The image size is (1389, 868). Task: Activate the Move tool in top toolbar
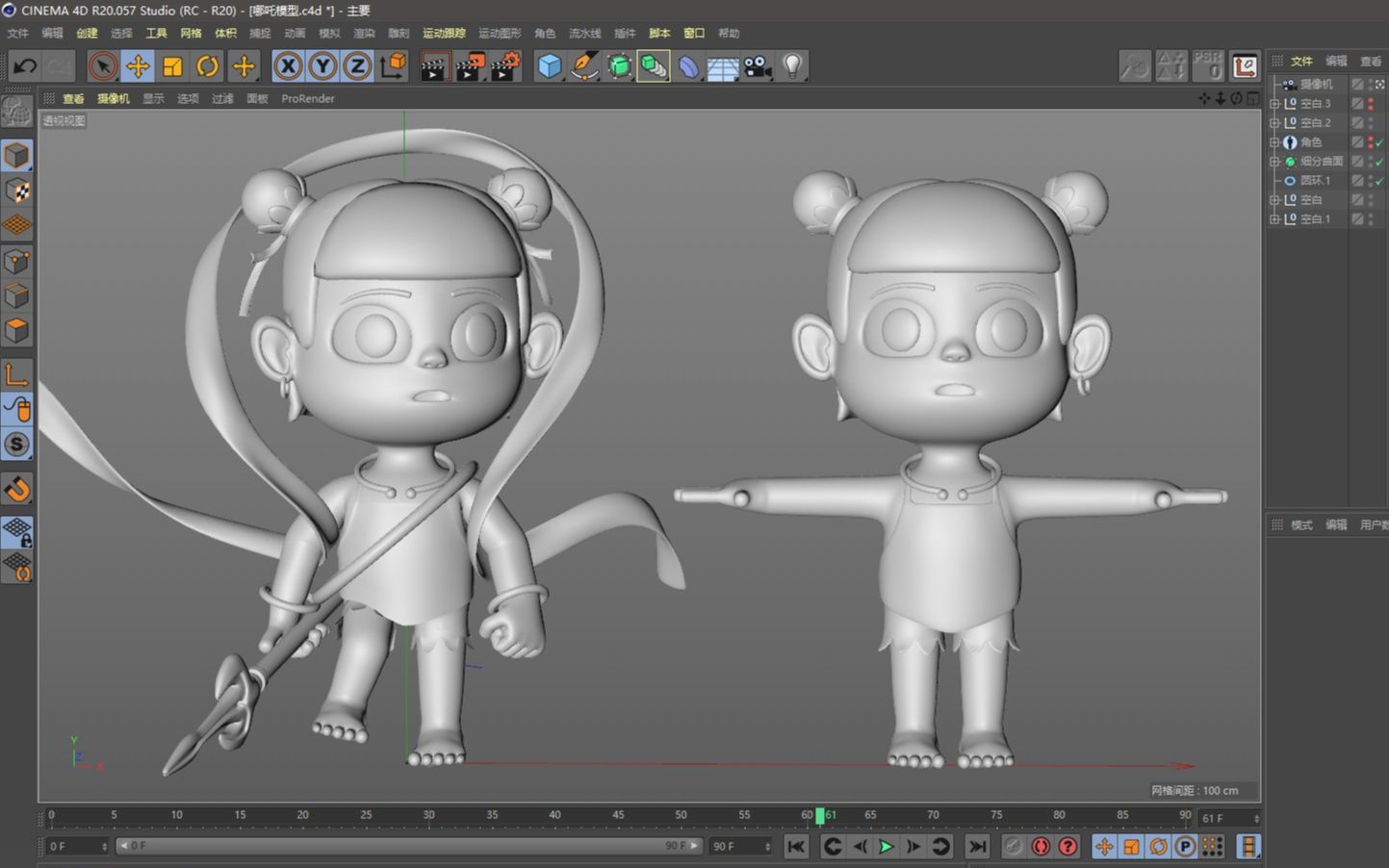(x=138, y=66)
